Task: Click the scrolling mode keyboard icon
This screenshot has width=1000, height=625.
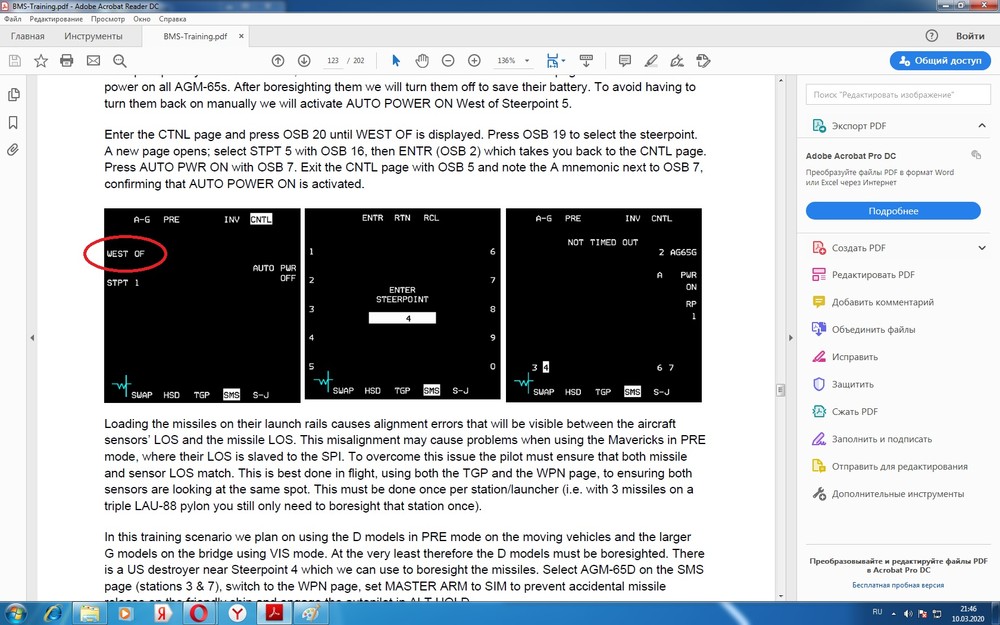Action: (586, 61)
